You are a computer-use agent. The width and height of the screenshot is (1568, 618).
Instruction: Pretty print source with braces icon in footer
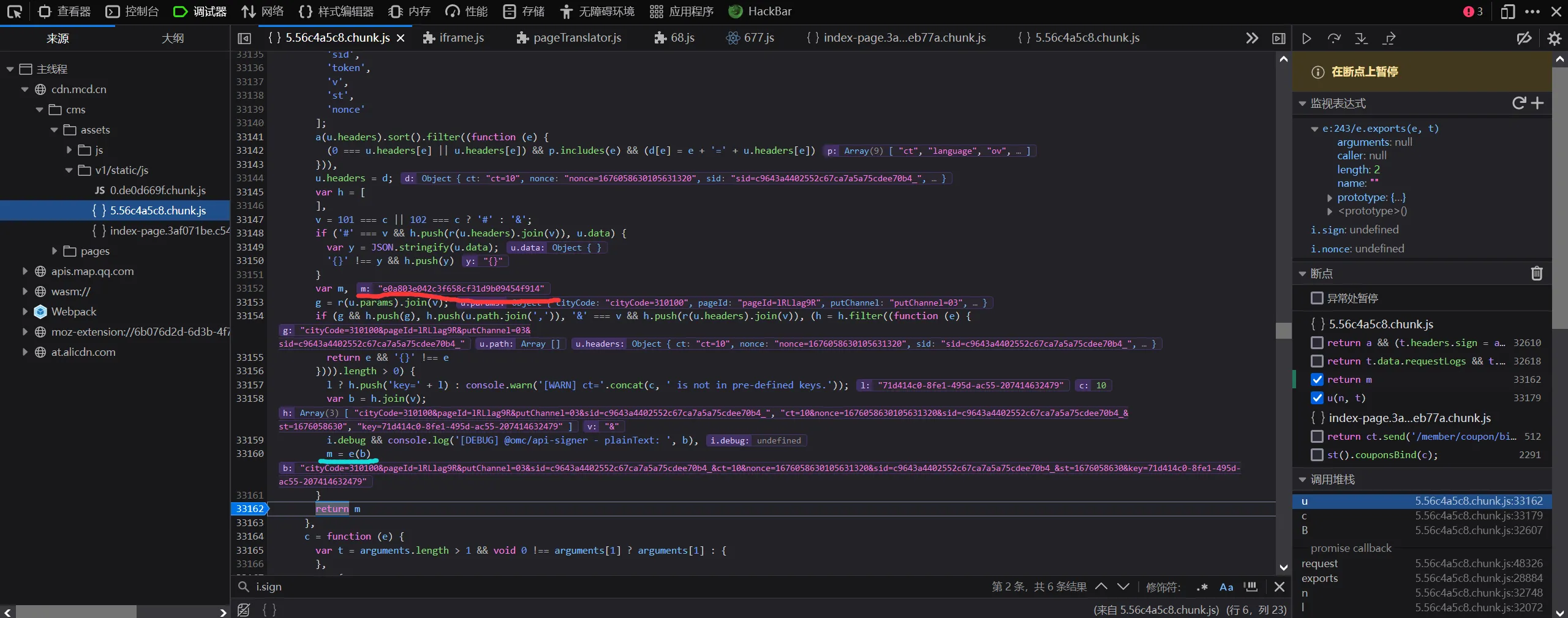coord(269,609)
